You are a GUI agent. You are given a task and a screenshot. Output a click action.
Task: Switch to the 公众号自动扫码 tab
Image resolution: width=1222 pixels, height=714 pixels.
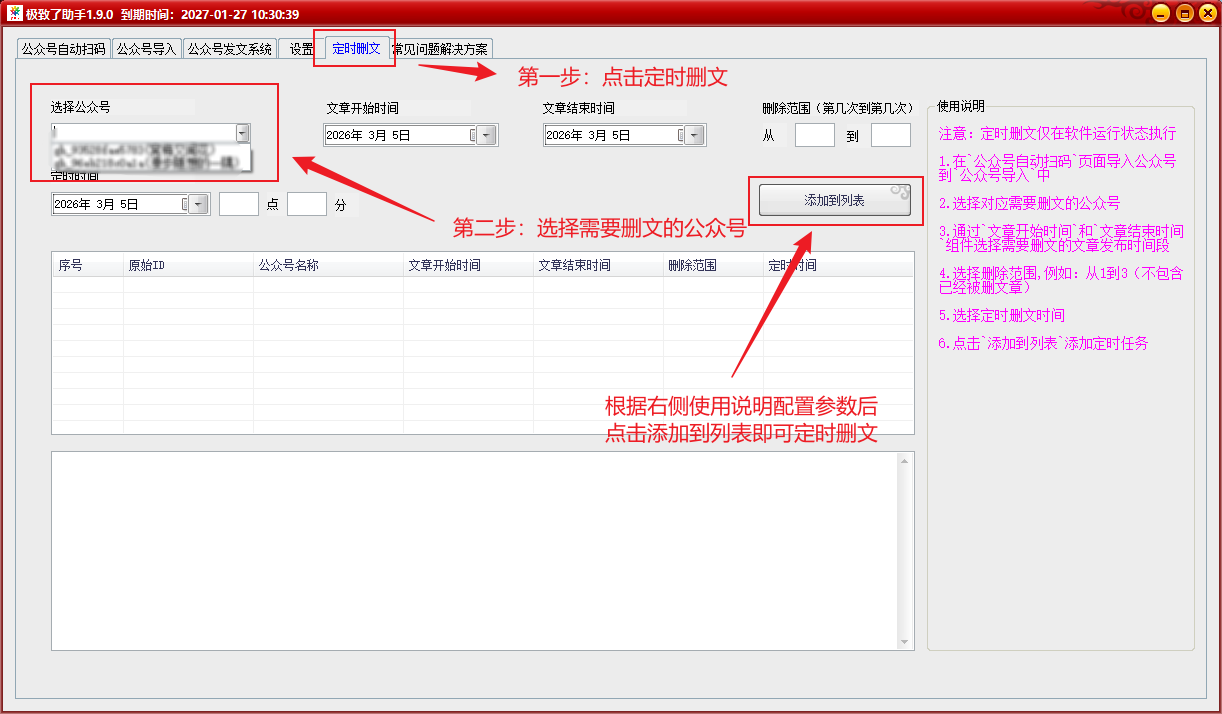point(63,49)
